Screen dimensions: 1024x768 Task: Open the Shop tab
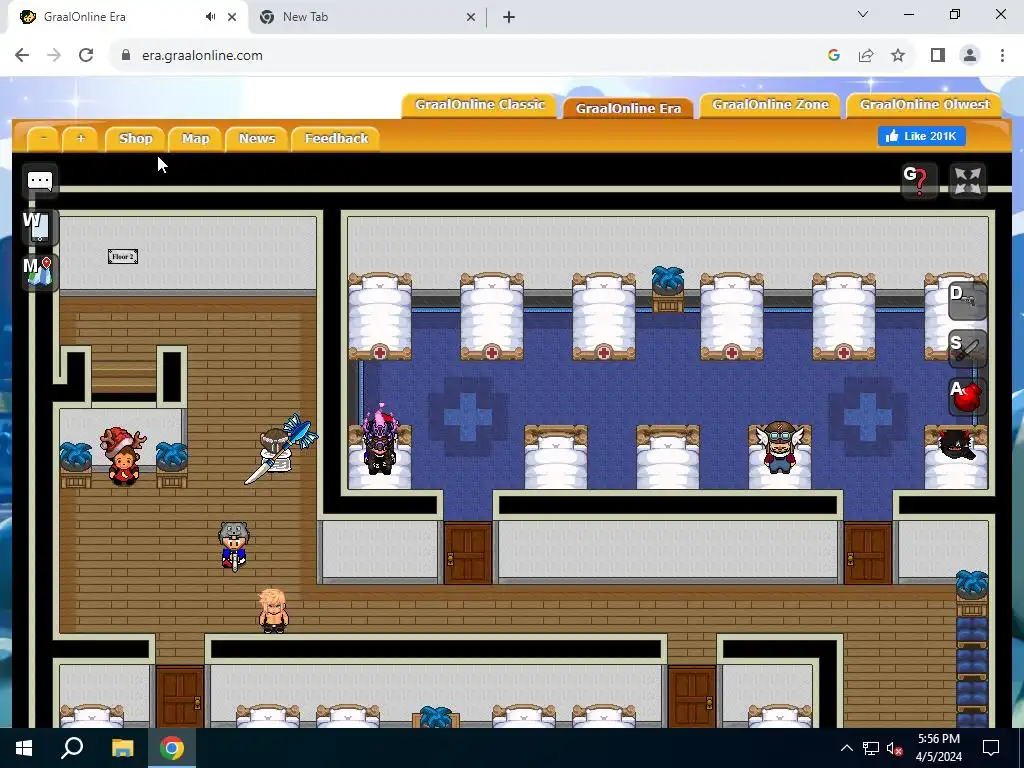point(136,138)
